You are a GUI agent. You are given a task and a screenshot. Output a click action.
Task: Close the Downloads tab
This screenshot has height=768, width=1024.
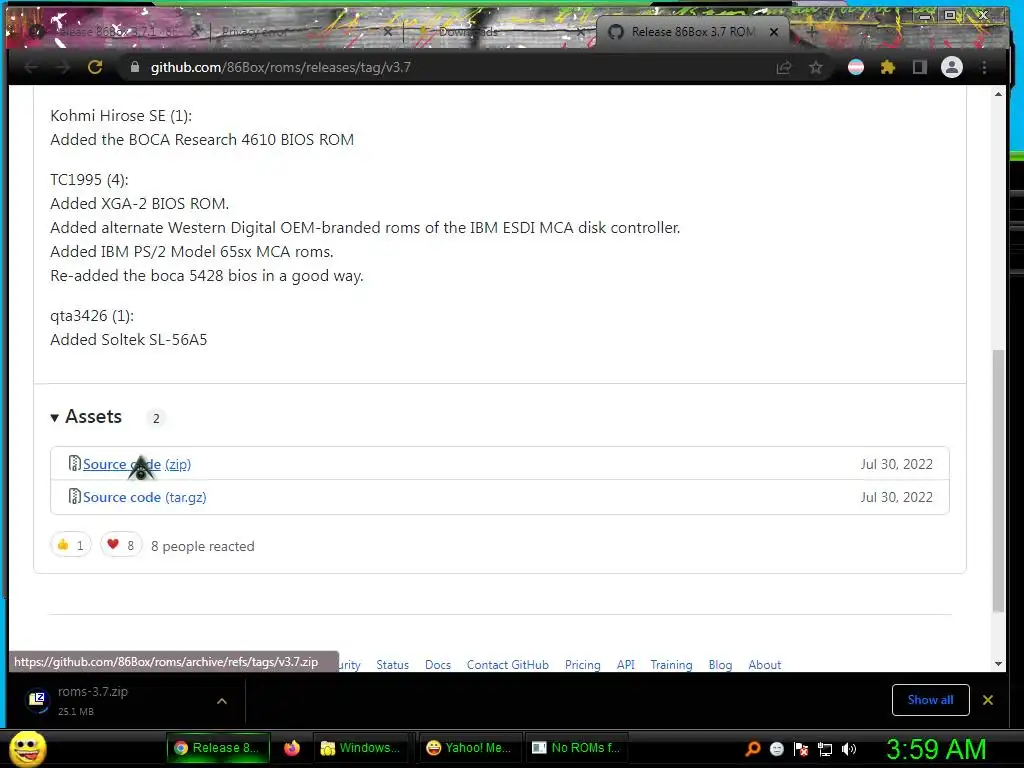pos(581,31)
